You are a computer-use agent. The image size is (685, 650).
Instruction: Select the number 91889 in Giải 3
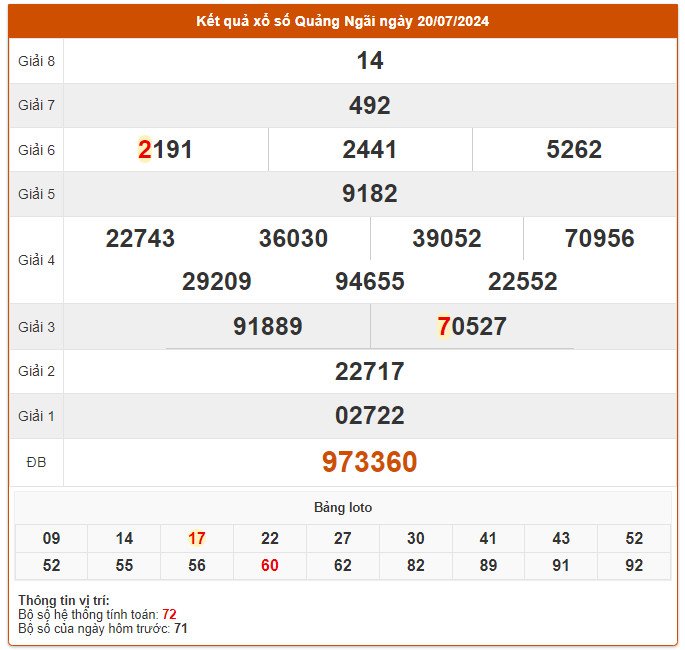[x=267, y=327]
